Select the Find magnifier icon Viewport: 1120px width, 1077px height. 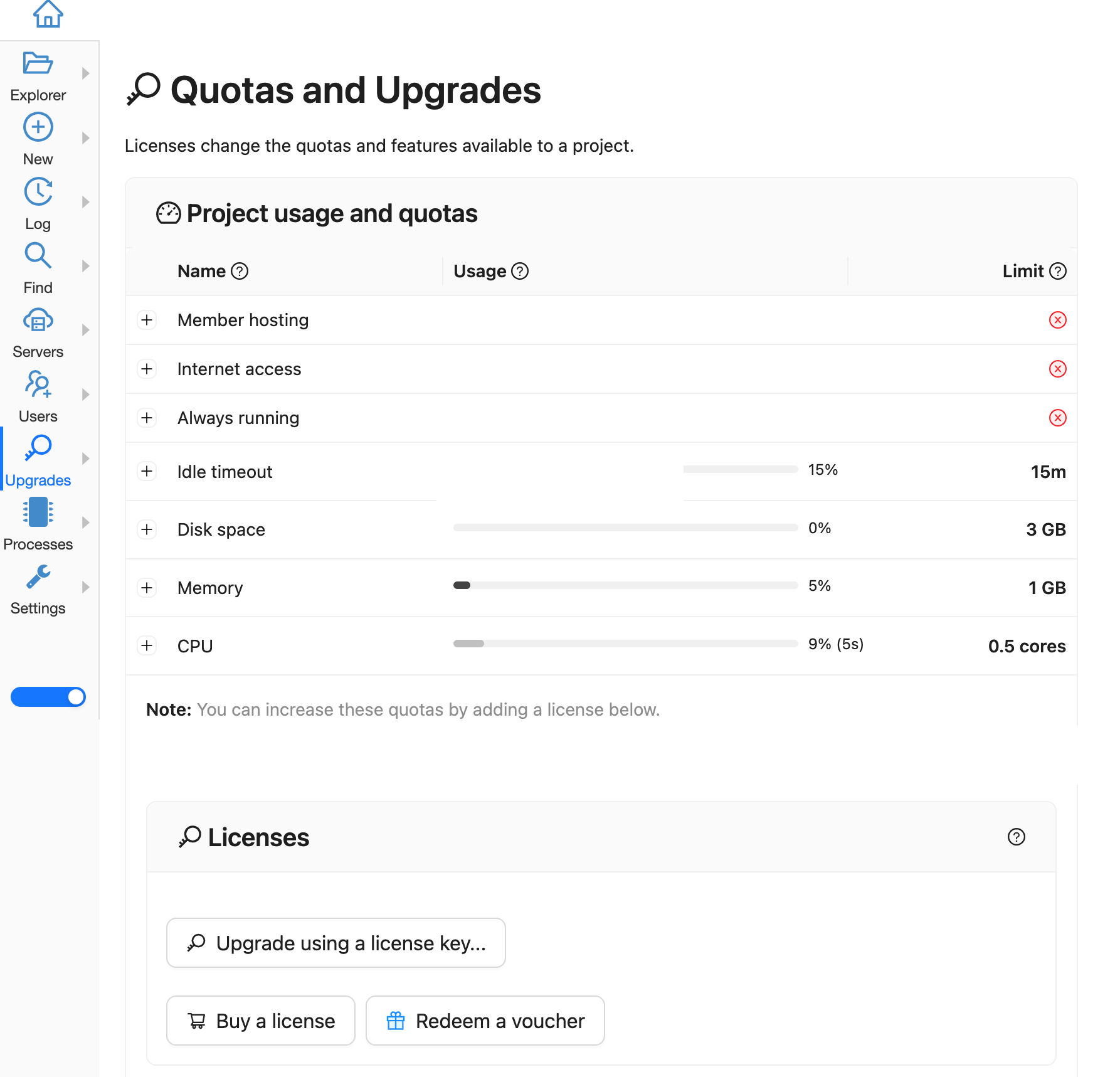[x=38, y=256]
